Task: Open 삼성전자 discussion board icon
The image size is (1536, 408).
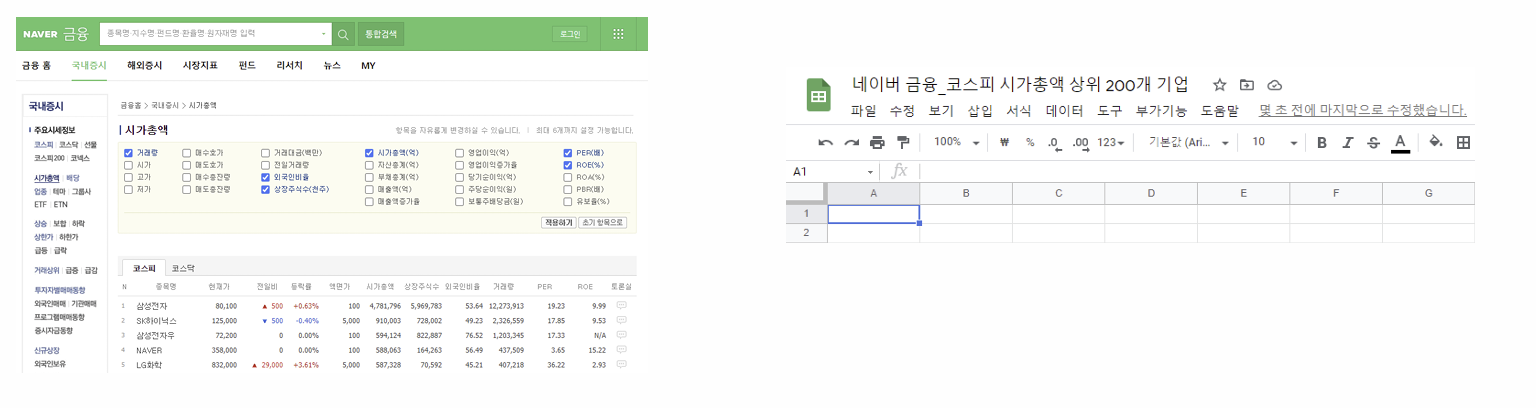Action: pos(621,305)
